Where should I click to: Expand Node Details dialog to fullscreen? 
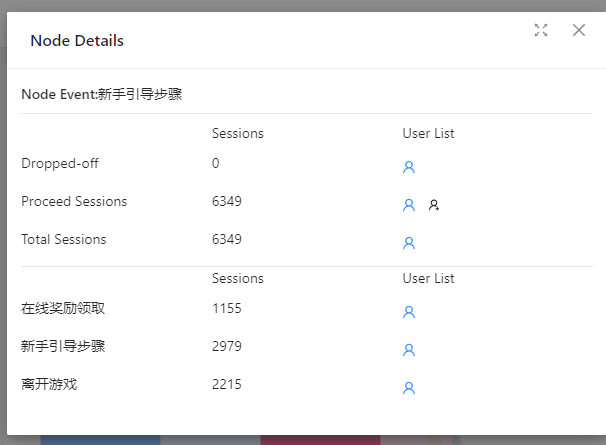(x=541, y=30)
